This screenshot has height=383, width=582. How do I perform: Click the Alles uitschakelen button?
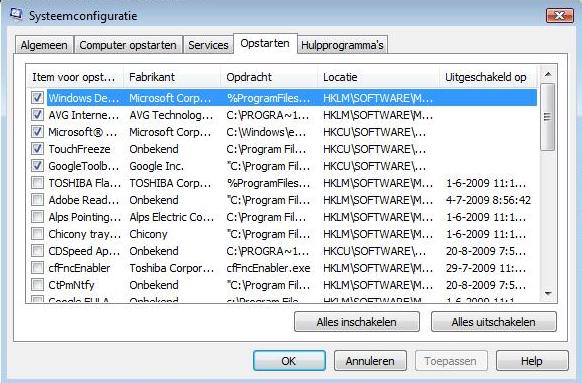494,322
